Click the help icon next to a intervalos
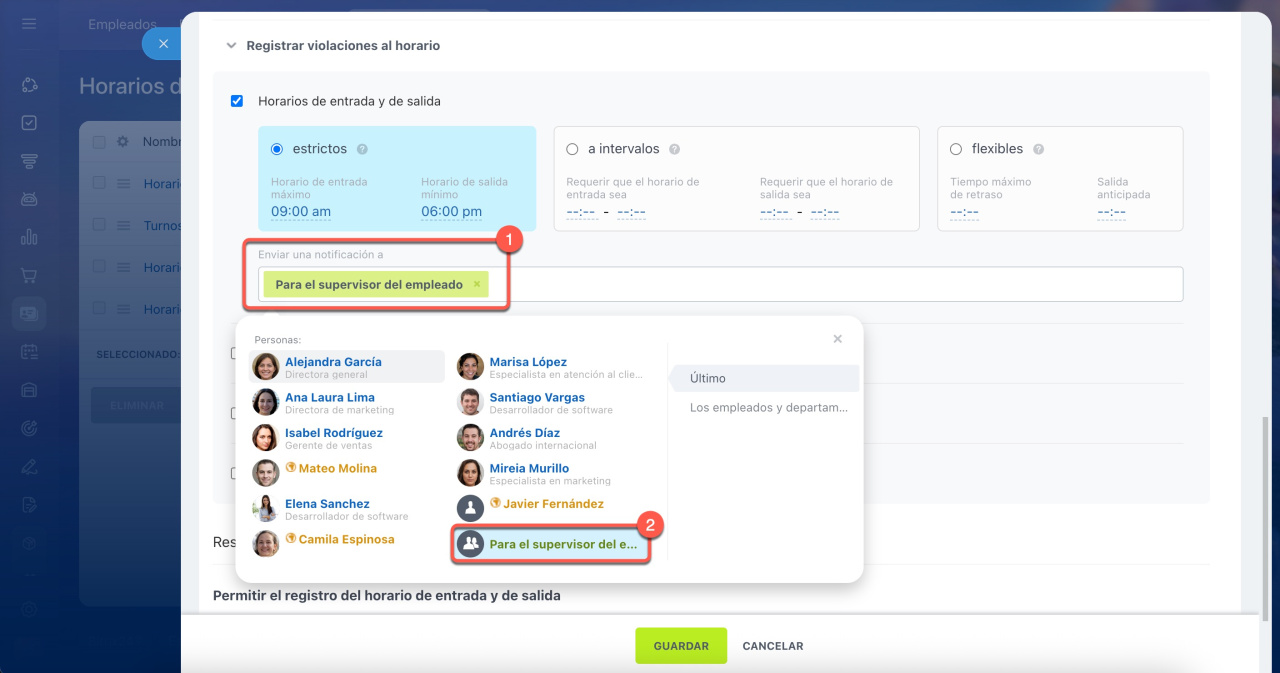 [675, 149]
